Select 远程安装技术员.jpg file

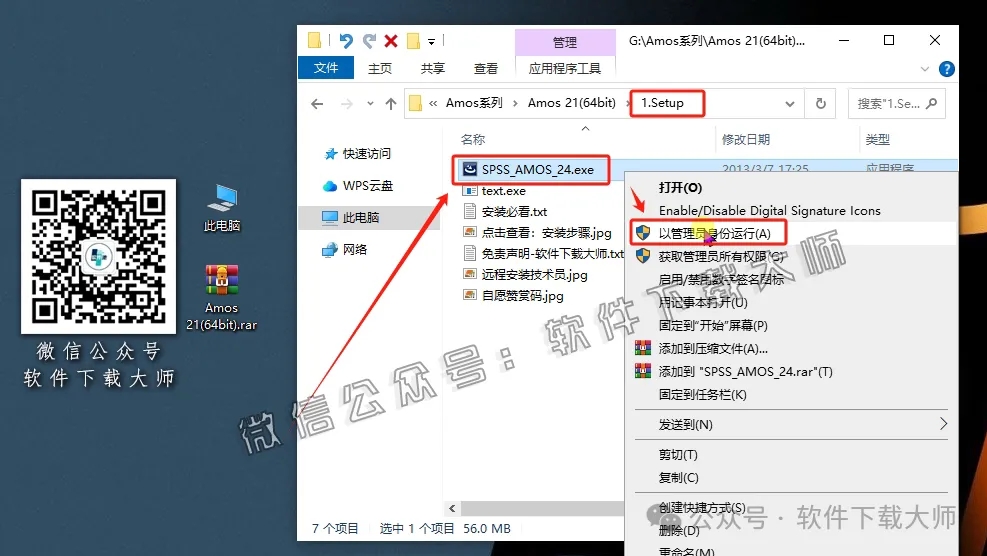point(534,275)
